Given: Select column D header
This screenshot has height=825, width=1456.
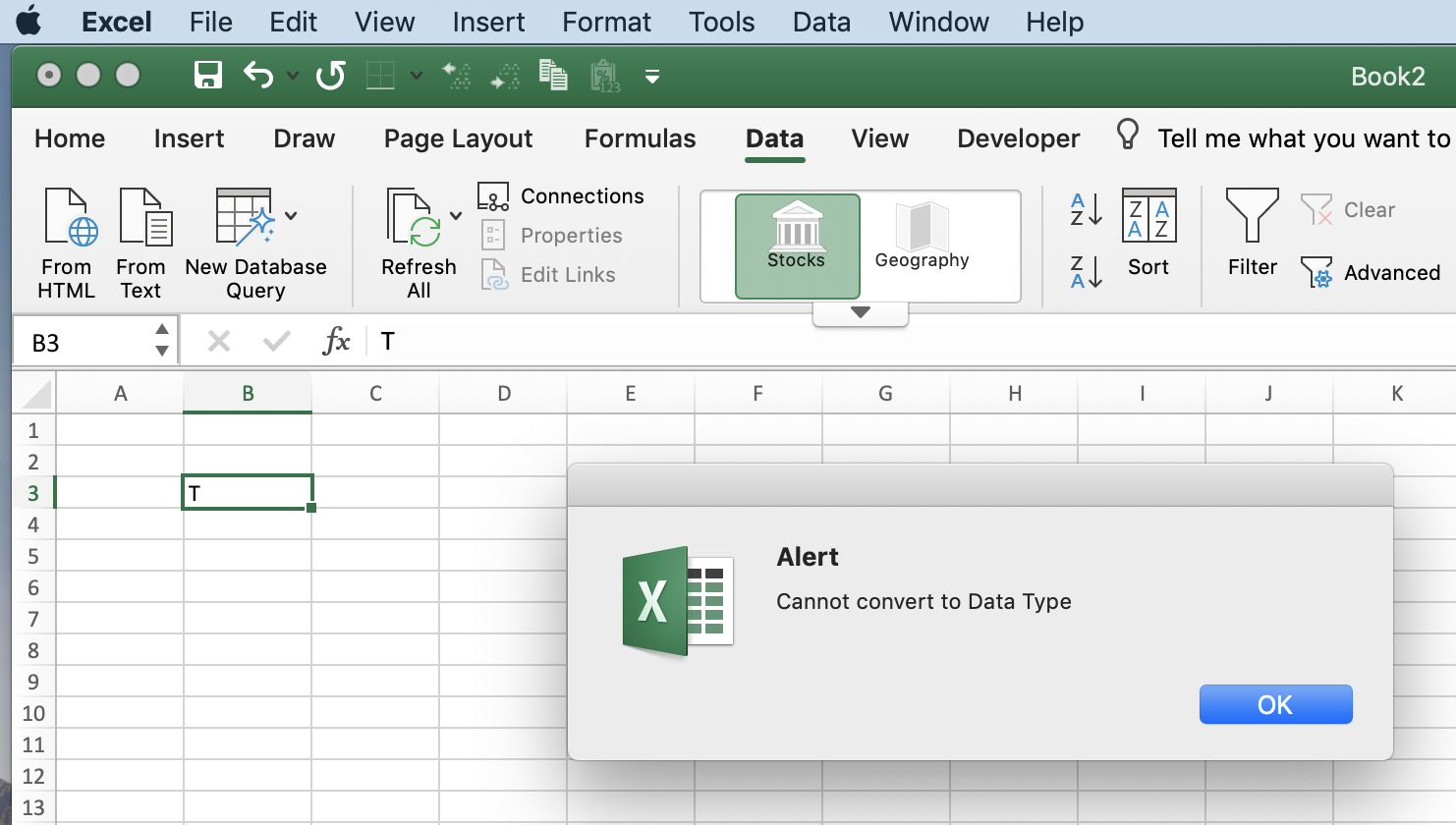Looking at the screenshot, I should 503,394.
